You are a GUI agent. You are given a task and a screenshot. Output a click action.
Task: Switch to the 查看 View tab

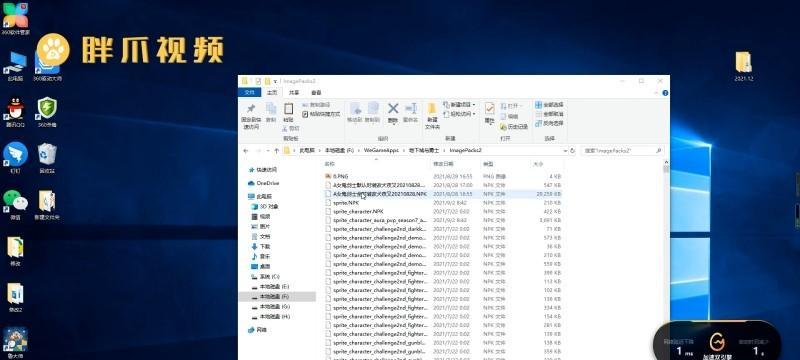coord(316,93)
